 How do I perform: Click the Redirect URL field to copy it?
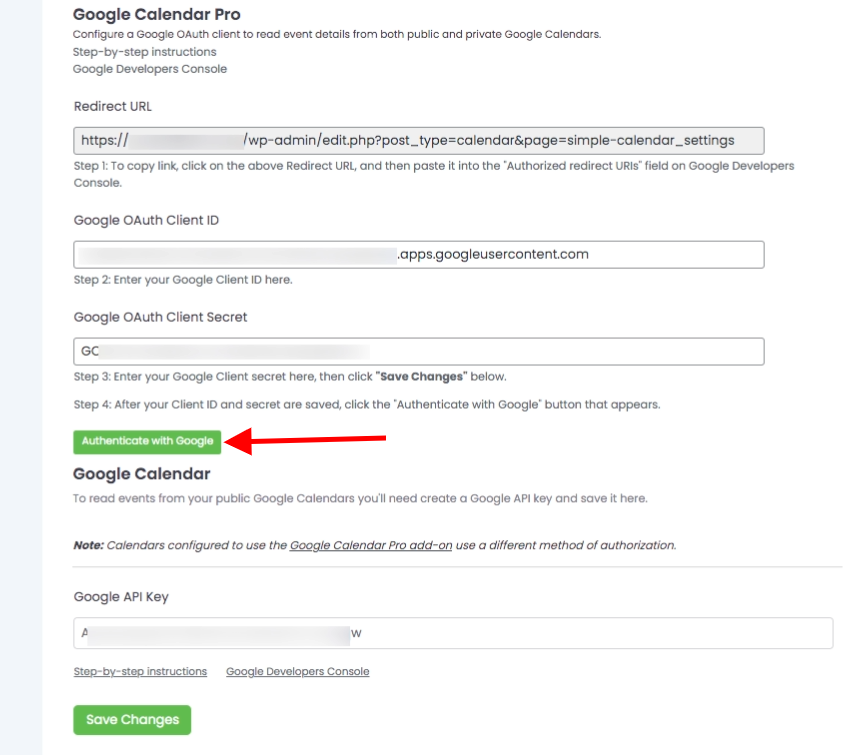(x=418, y=140)
